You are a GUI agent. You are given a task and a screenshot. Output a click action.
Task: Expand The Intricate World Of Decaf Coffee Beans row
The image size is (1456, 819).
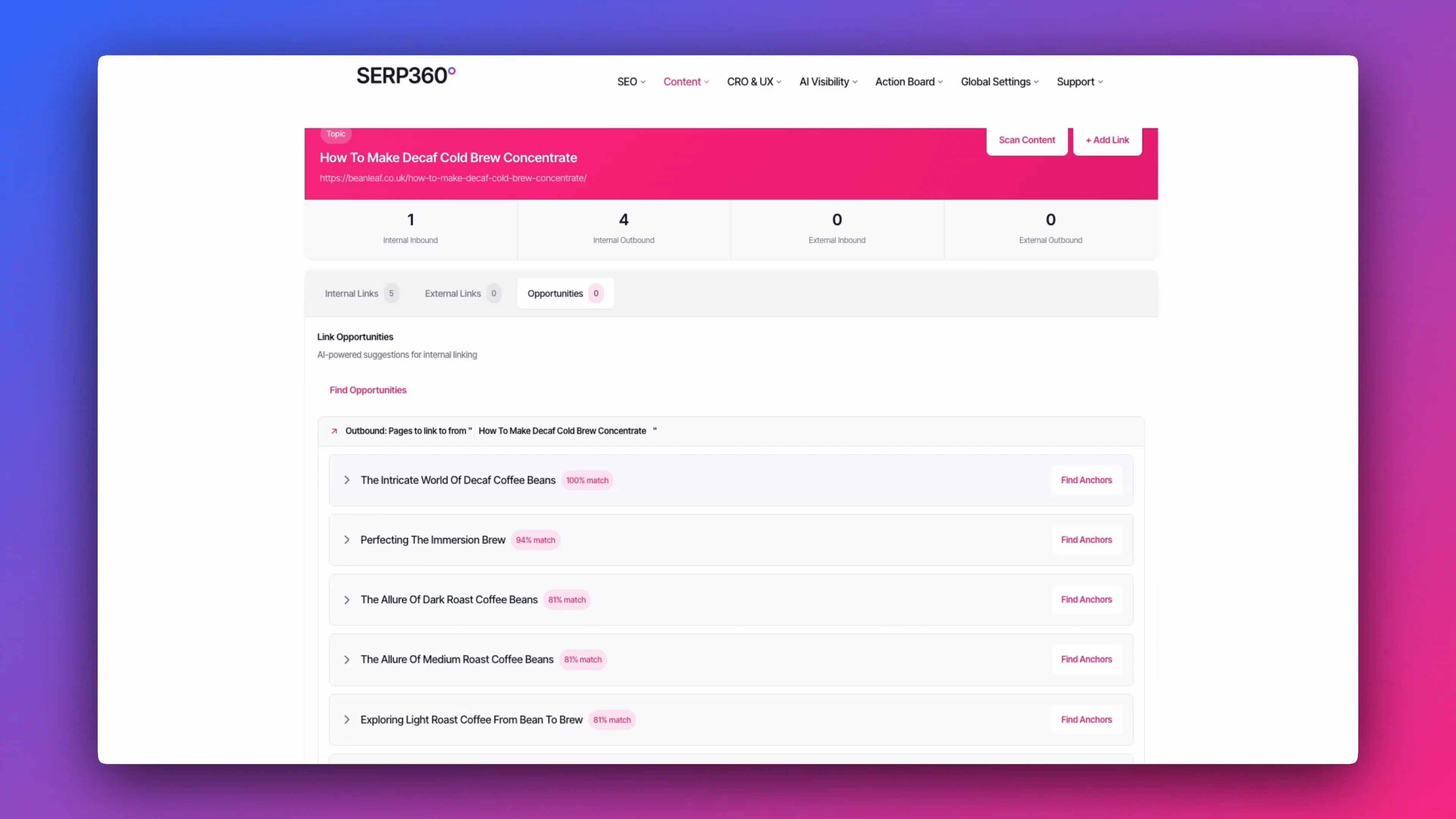click(x=347, y=480)
